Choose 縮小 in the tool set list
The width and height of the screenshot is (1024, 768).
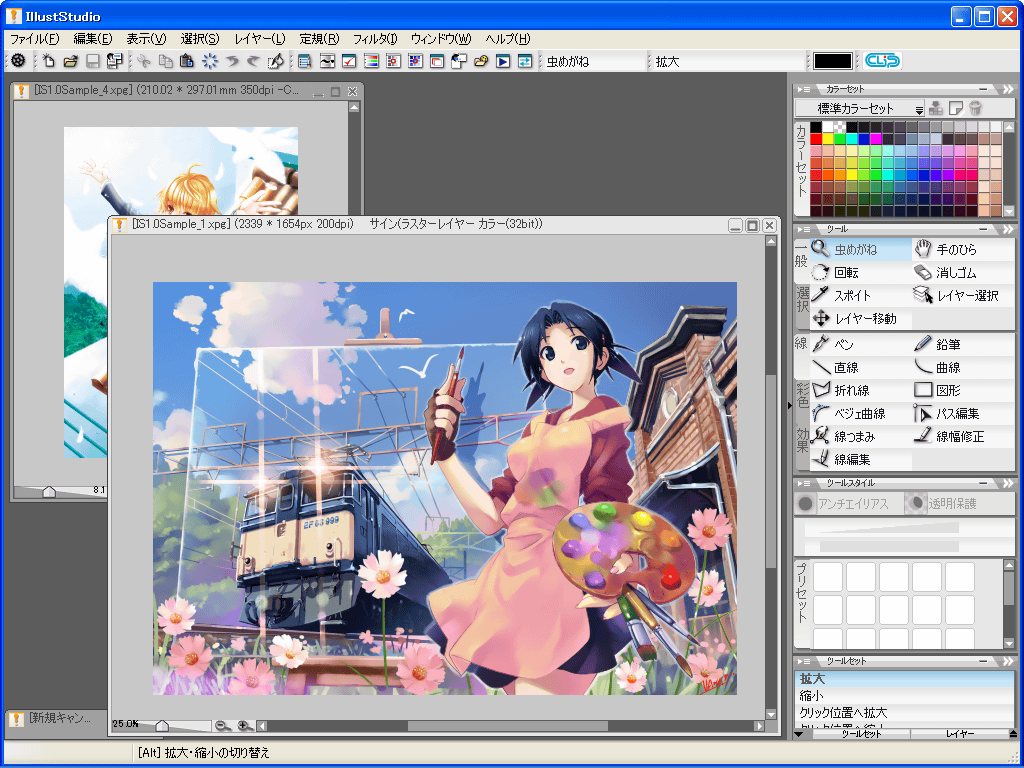click(x=904, y=696)
